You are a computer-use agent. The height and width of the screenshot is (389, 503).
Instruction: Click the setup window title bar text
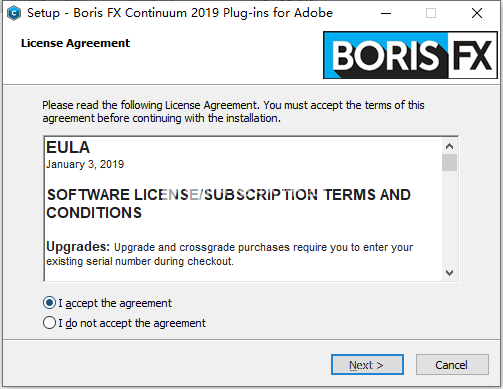[x=180, y=13]
